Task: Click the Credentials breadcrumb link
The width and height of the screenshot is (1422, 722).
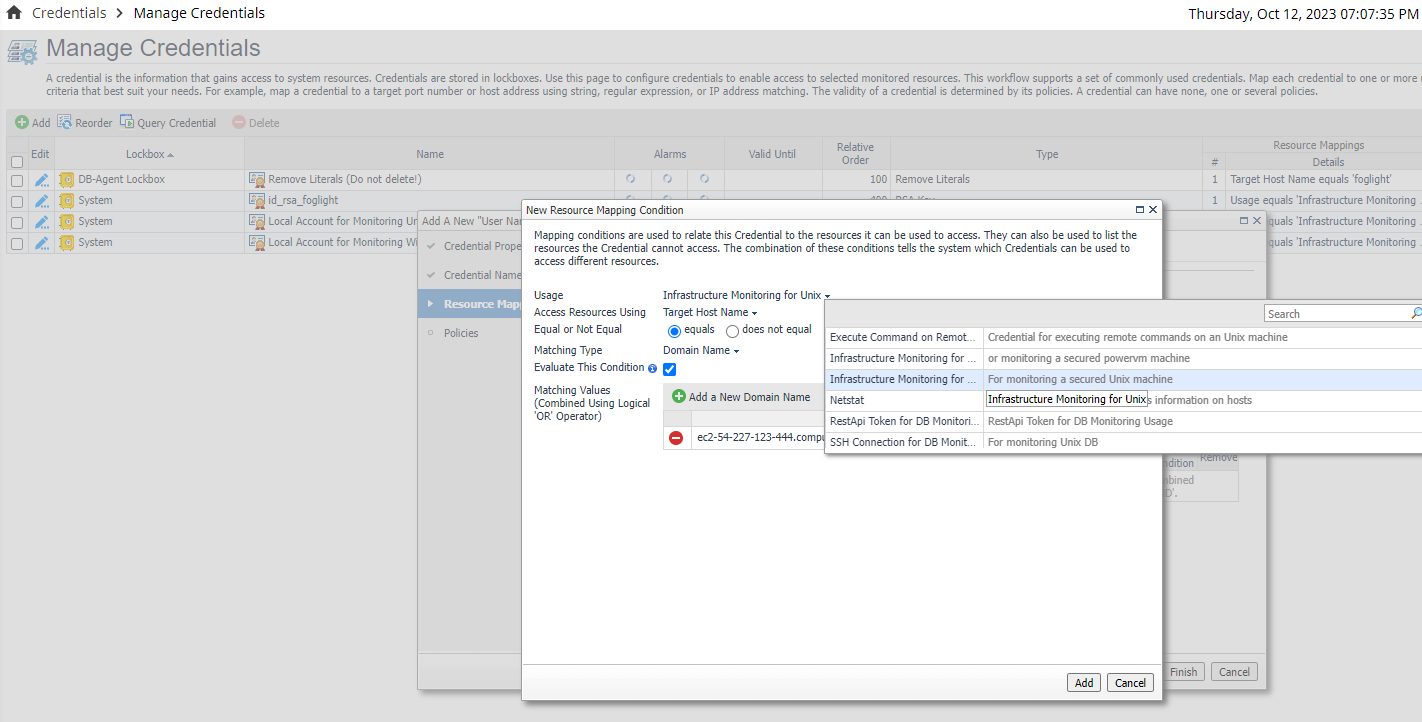Action: (x=69, y=13)
